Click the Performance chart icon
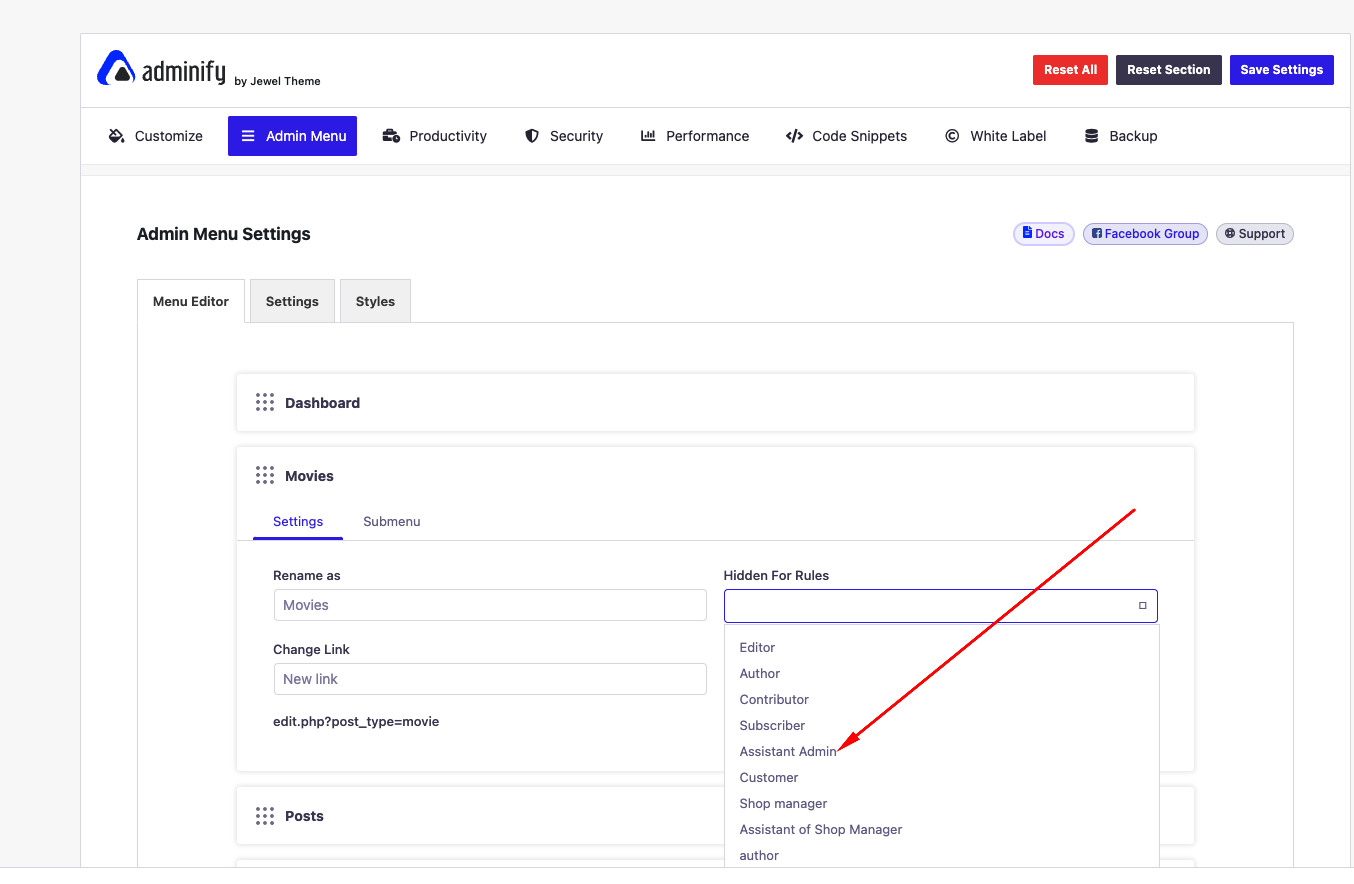Screen dimensions: 1354x884 coord(648,136)
